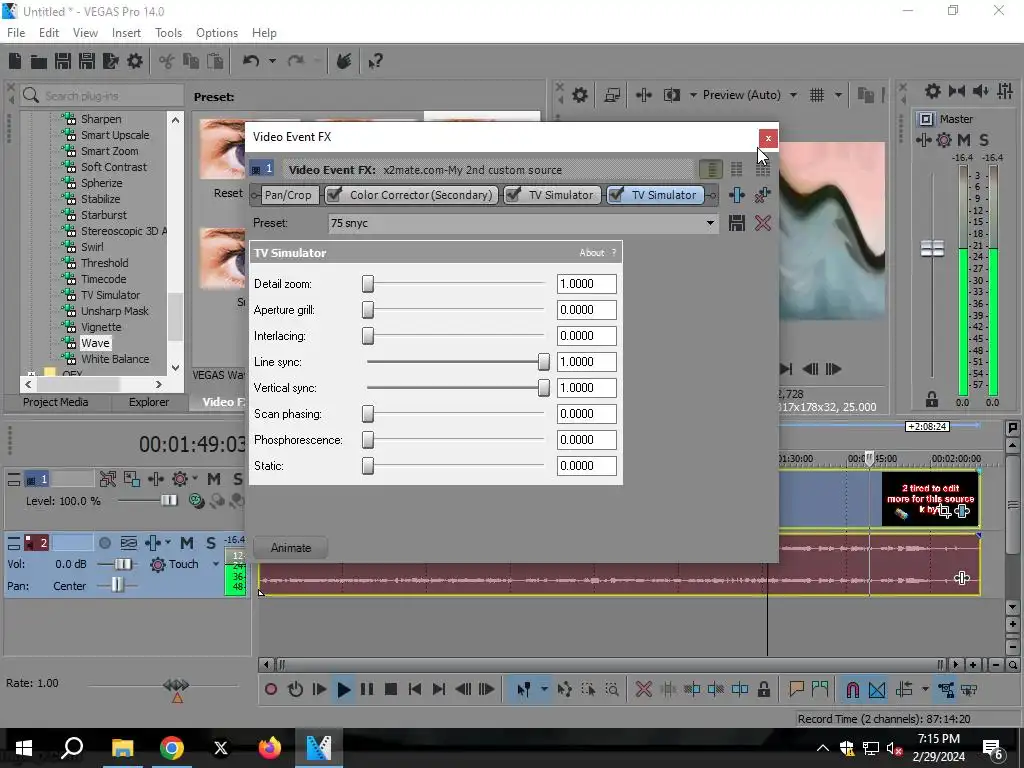Mute audio track 2 with M button
The image size is (1024, 768).
[187, 543]
